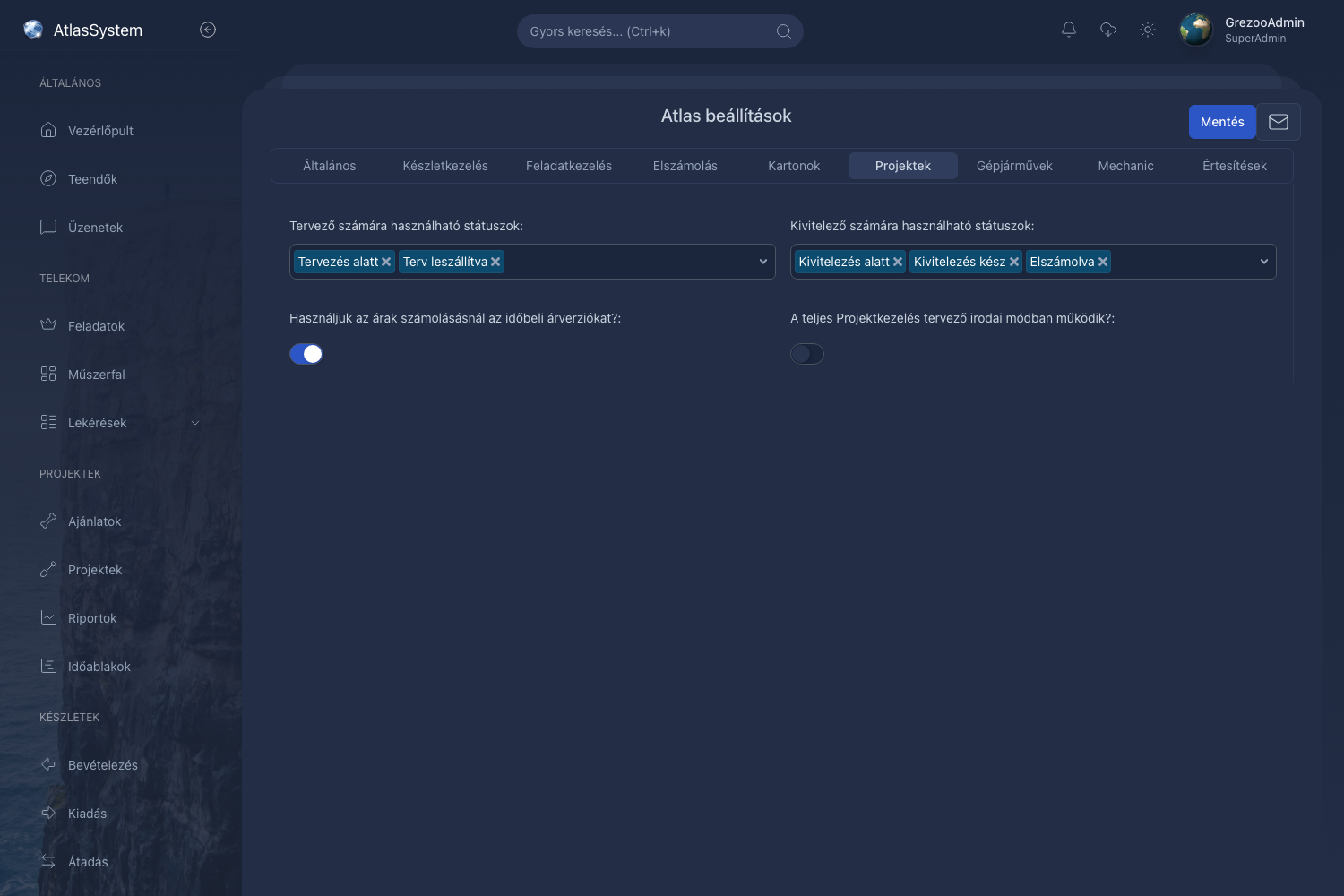
Task: Remove the Elszámolva status tag
Action: click(x=1103, y=262)
